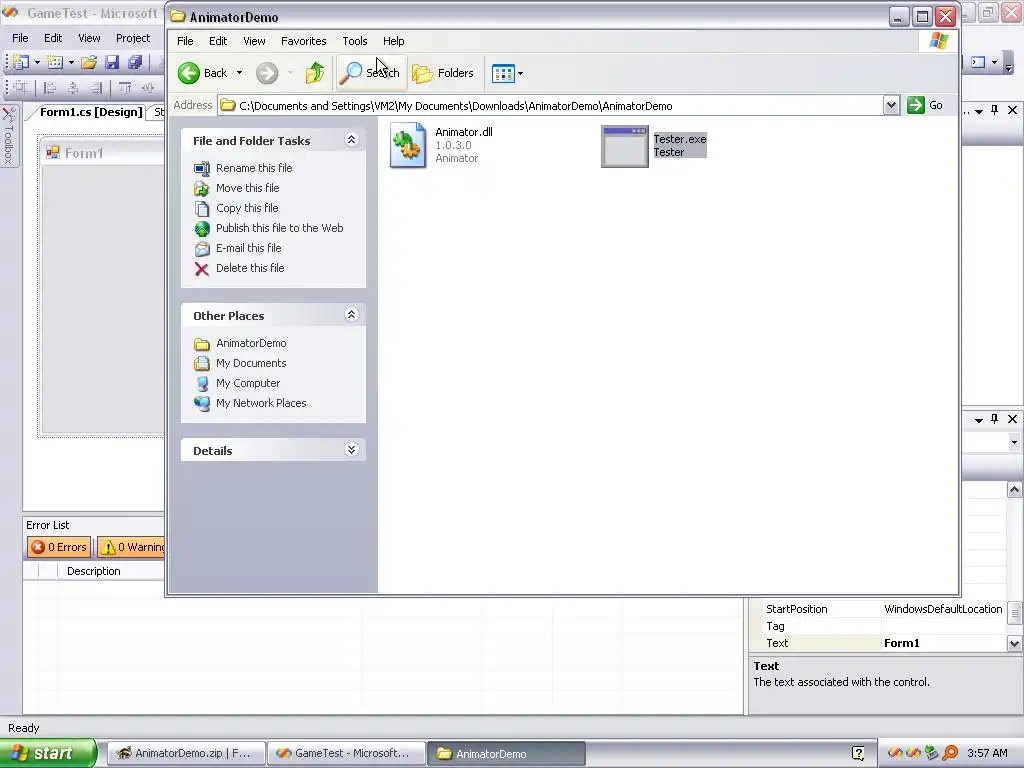
Task: Open the Help menu in Explorer
Action: 393,40
